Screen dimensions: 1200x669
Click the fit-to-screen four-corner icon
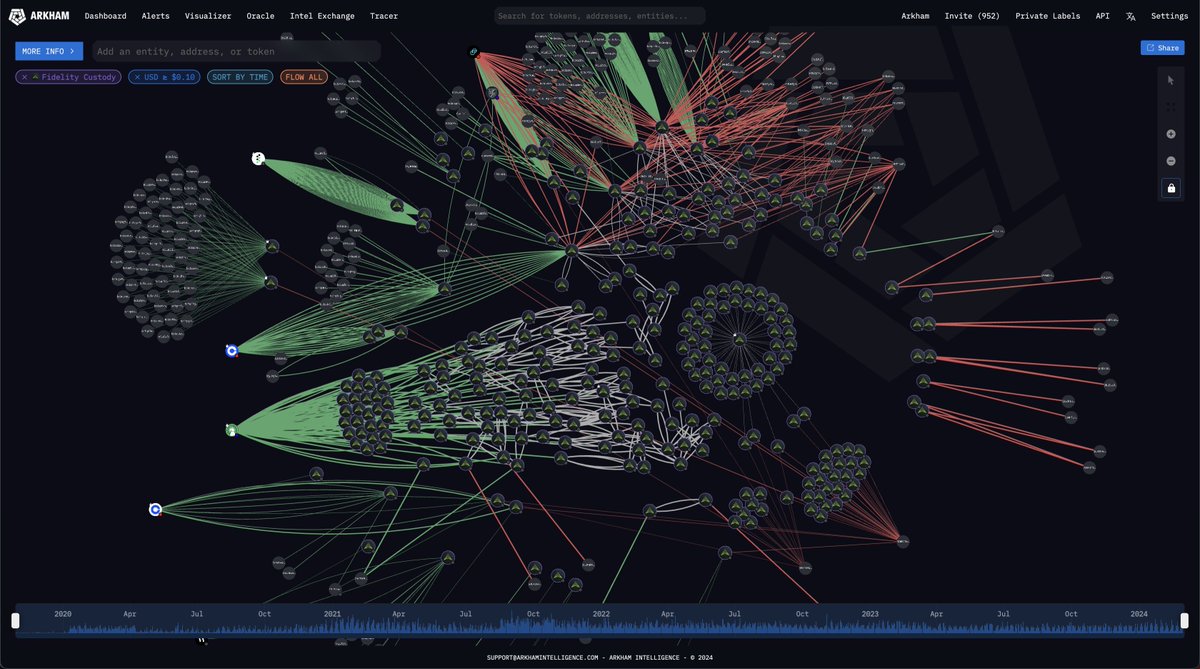[1171, 107]
